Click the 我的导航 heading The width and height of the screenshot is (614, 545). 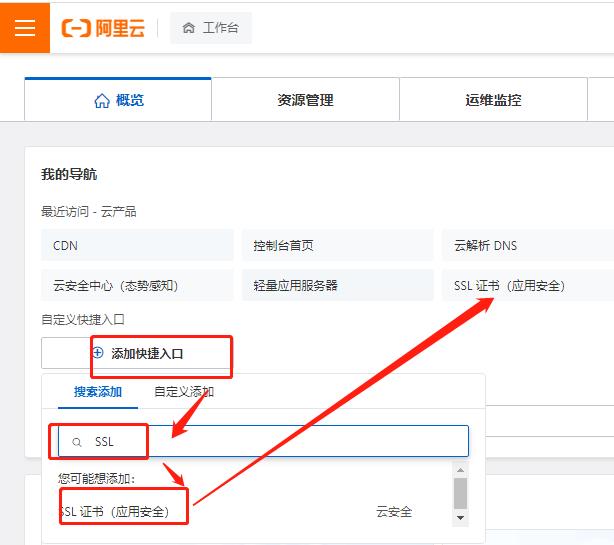click(69, 174)
